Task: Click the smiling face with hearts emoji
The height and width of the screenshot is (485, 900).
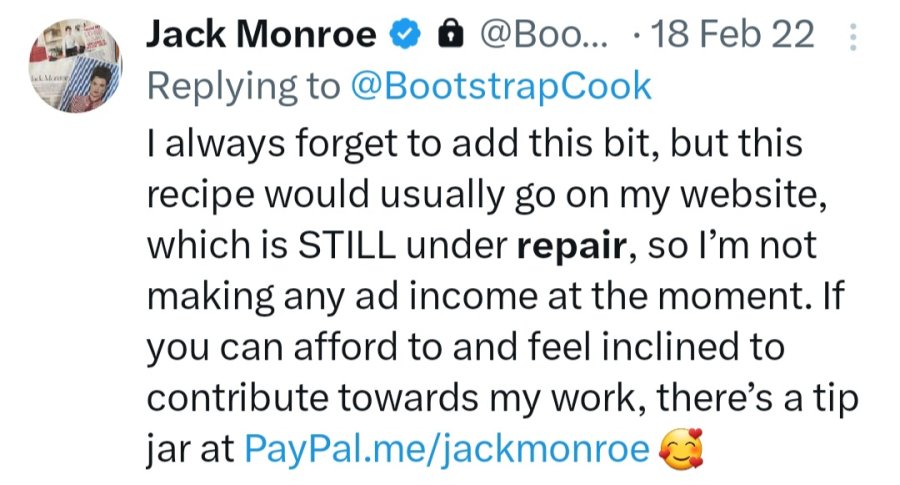Action: tap(681, 448)
